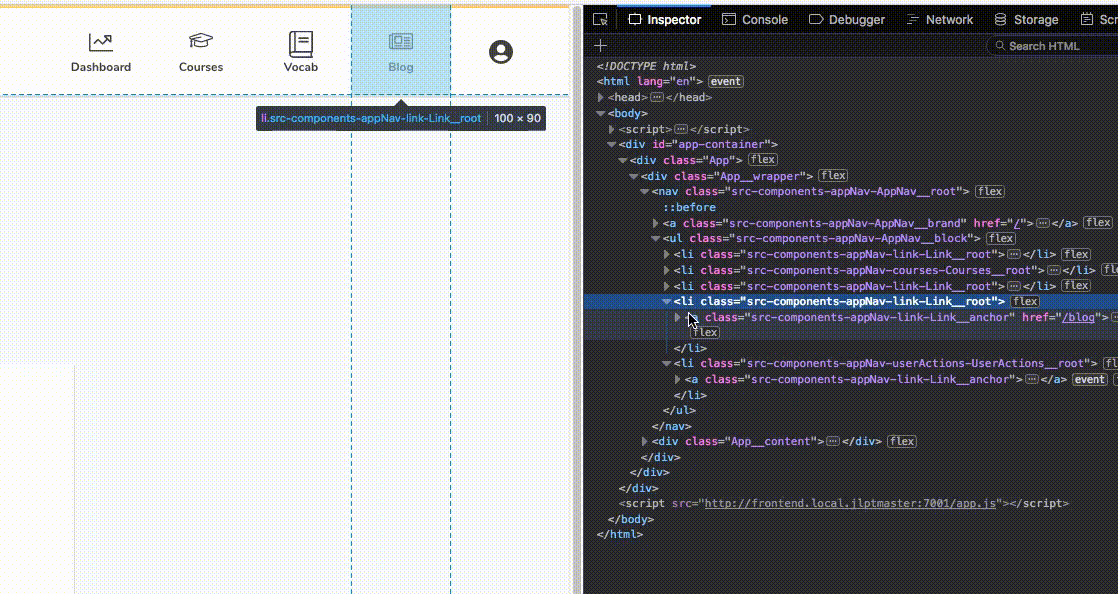
Task: Expand the AppNav__brand anchor node
Action: click(656, 223)
